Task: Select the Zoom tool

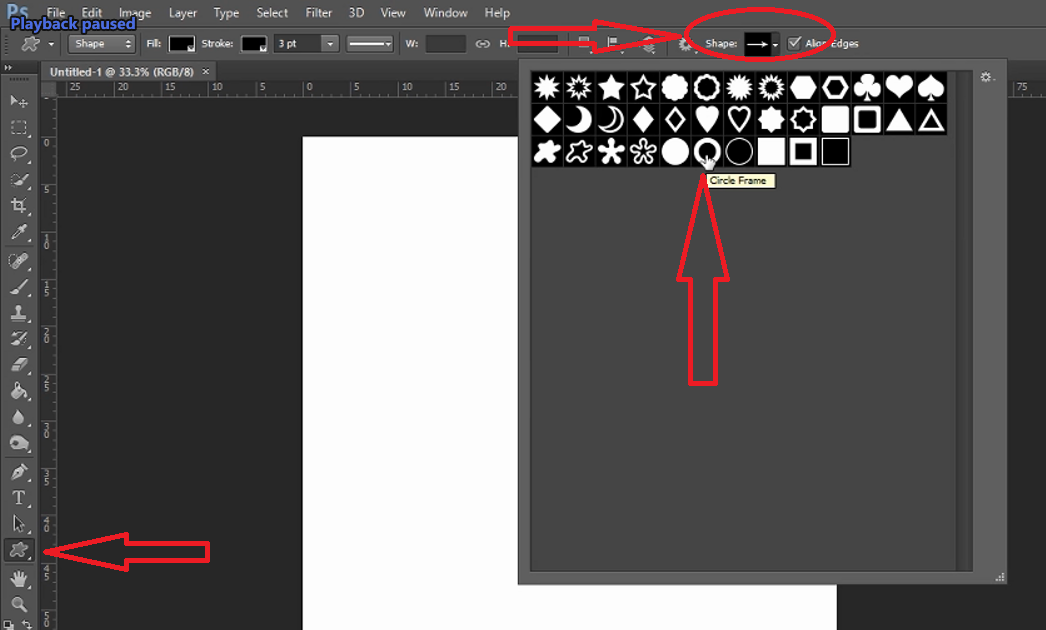Action: [17, 602]
